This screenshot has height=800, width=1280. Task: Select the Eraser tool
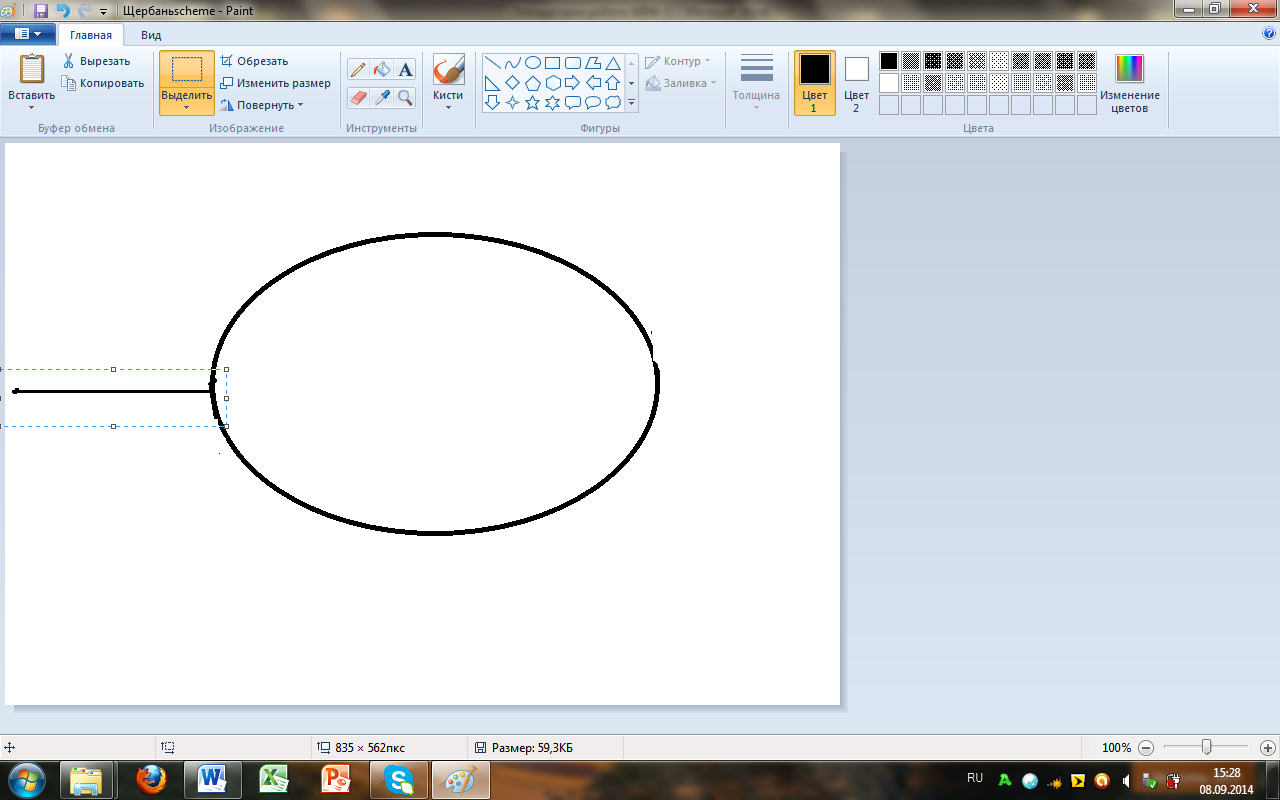click(358, 97)
